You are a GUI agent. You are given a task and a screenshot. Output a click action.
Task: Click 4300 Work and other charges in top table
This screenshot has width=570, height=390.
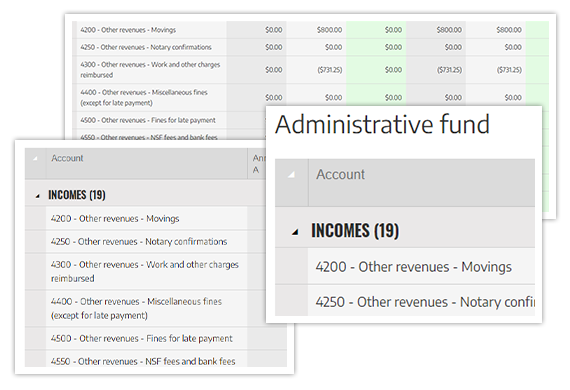click(150, 69)
